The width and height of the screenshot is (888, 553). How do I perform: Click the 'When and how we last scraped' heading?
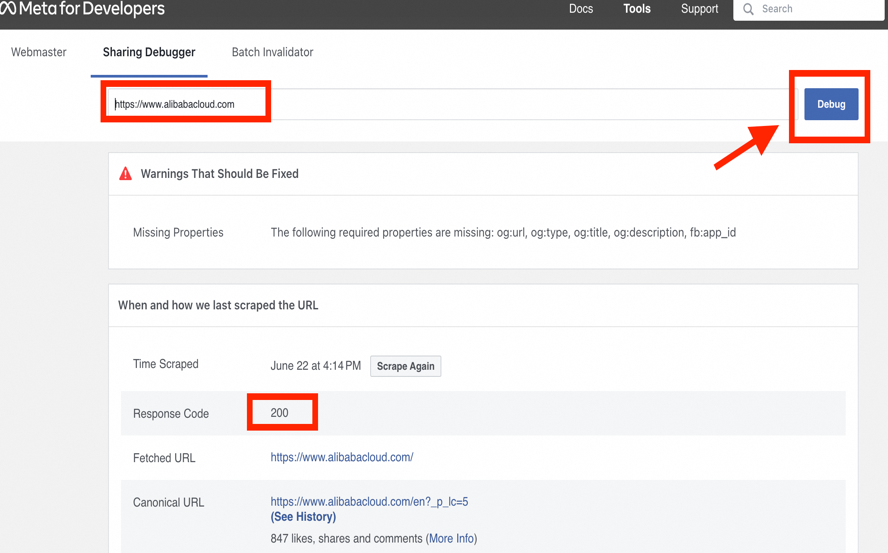[218, 305]
